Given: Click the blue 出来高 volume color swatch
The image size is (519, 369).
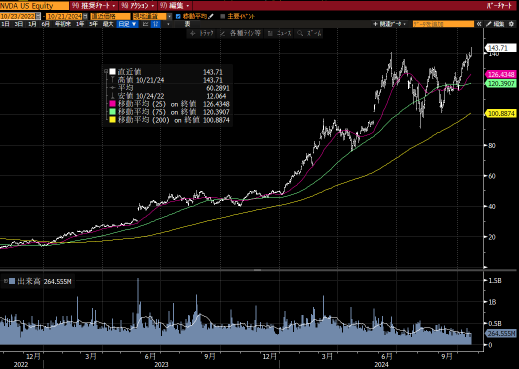Looking at the screenshot, I should pyautogui.click(x=12, y=281).
